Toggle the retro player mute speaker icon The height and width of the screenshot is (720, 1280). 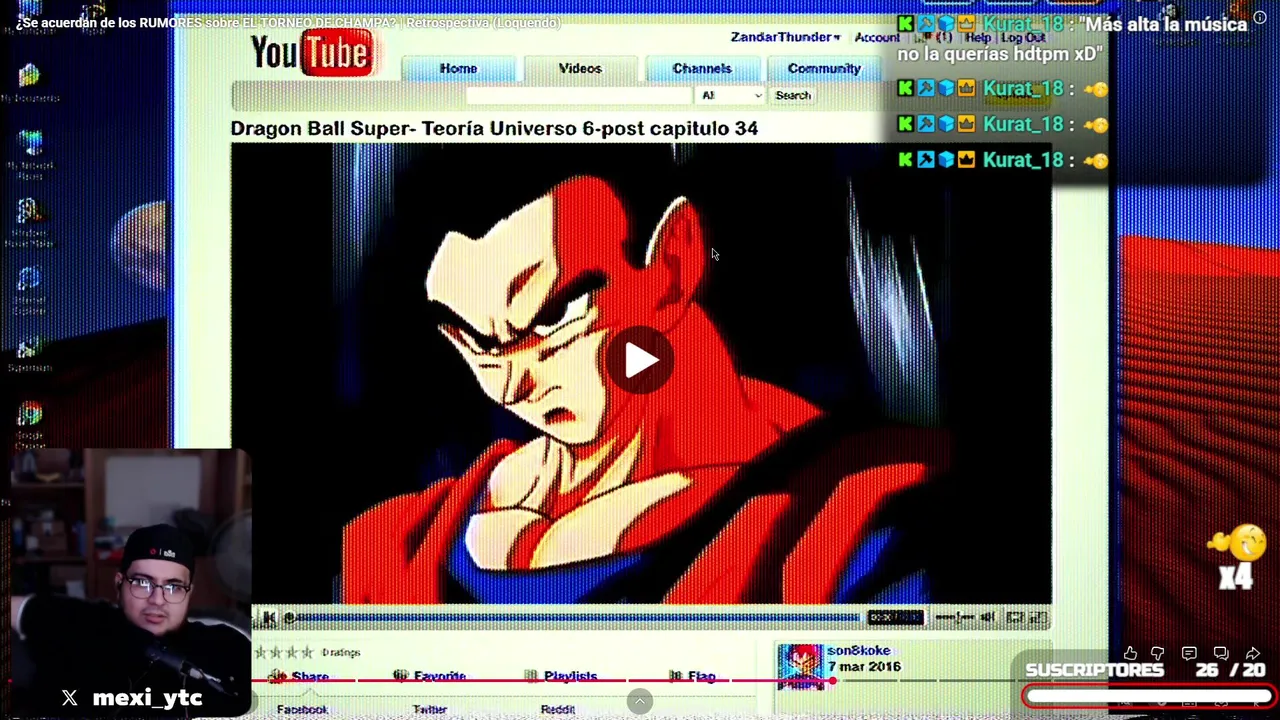[x=988, y=618]
